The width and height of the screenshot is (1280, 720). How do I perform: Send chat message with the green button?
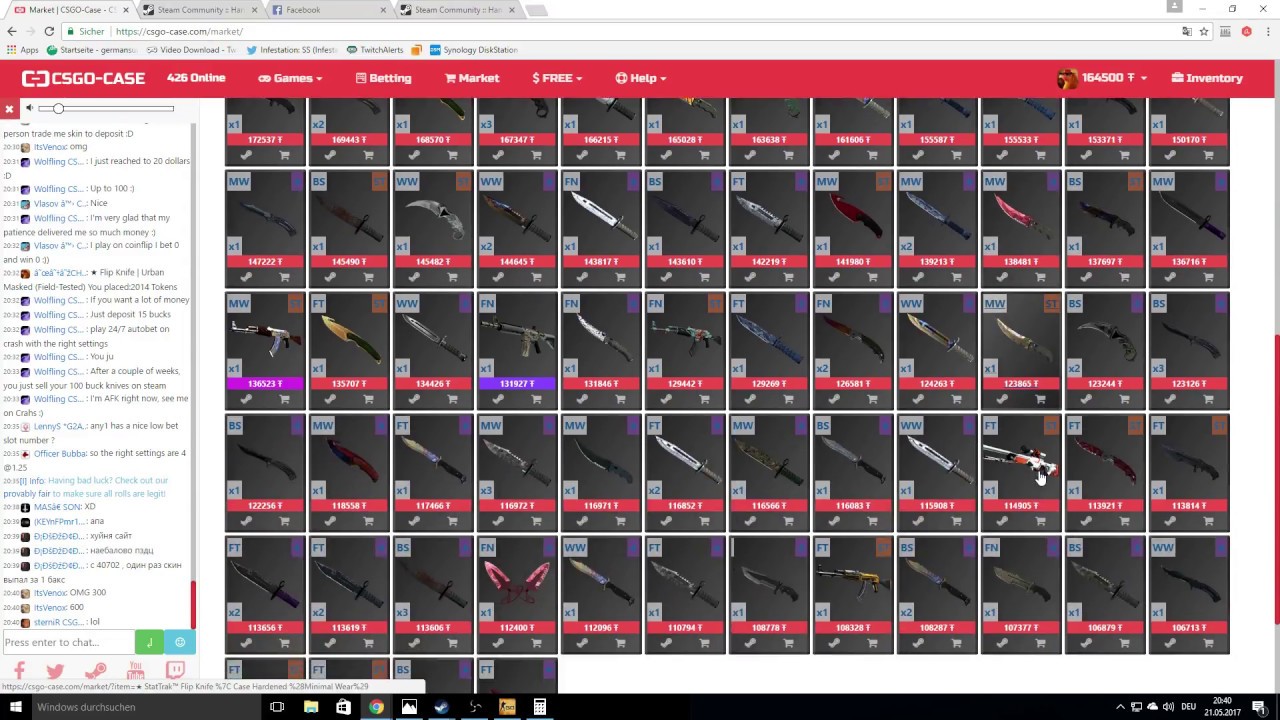149,642
